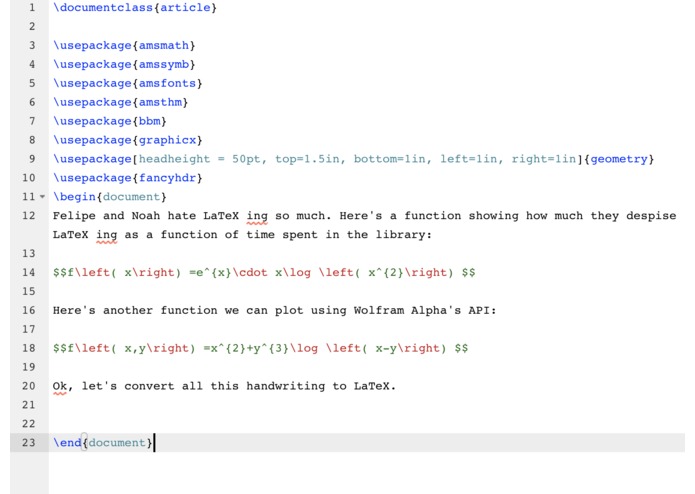
Task: Click headheight = 50pt option text
Action: tap(199, 159)
